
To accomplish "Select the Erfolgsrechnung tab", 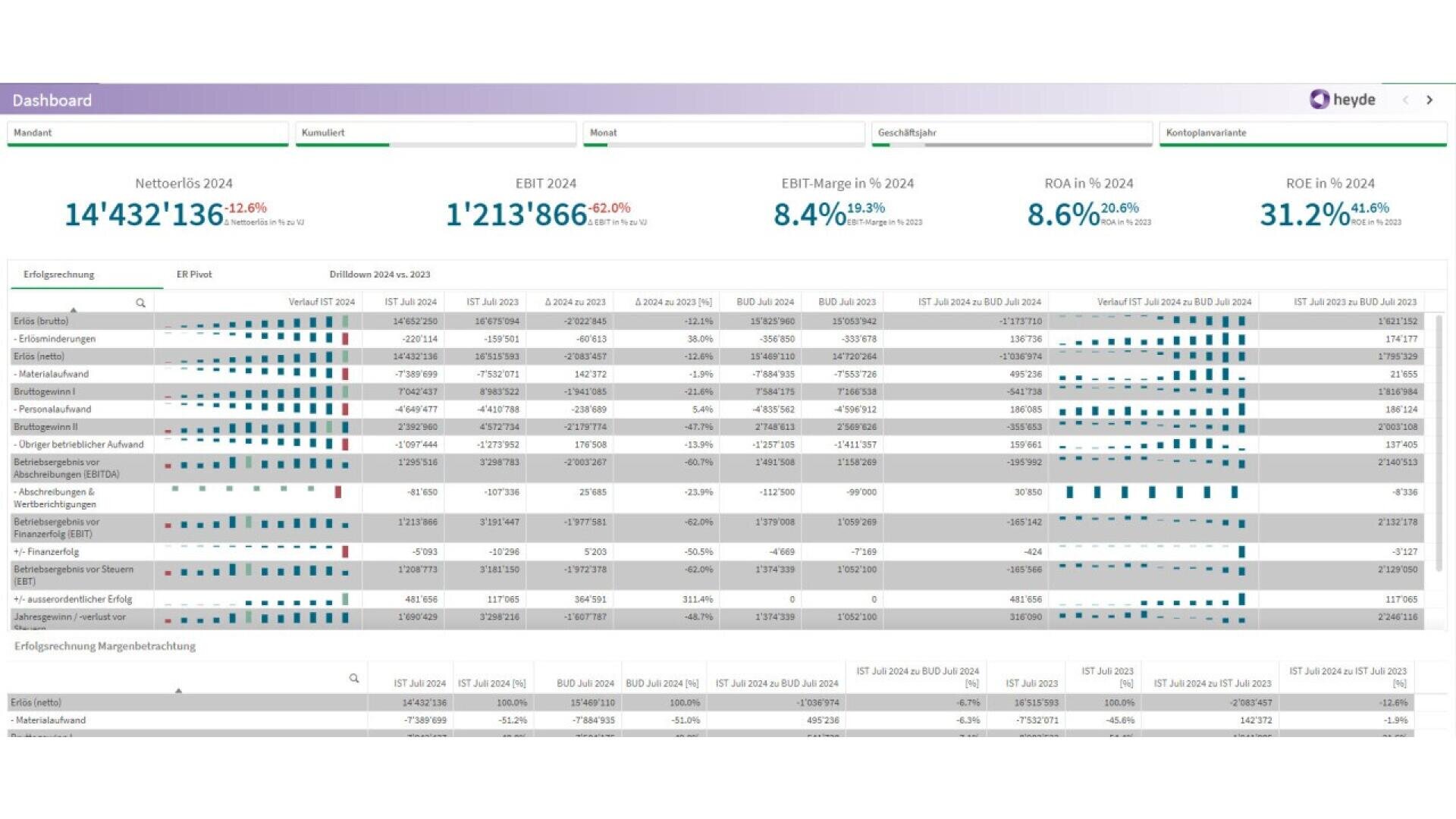I will [59, 275].
